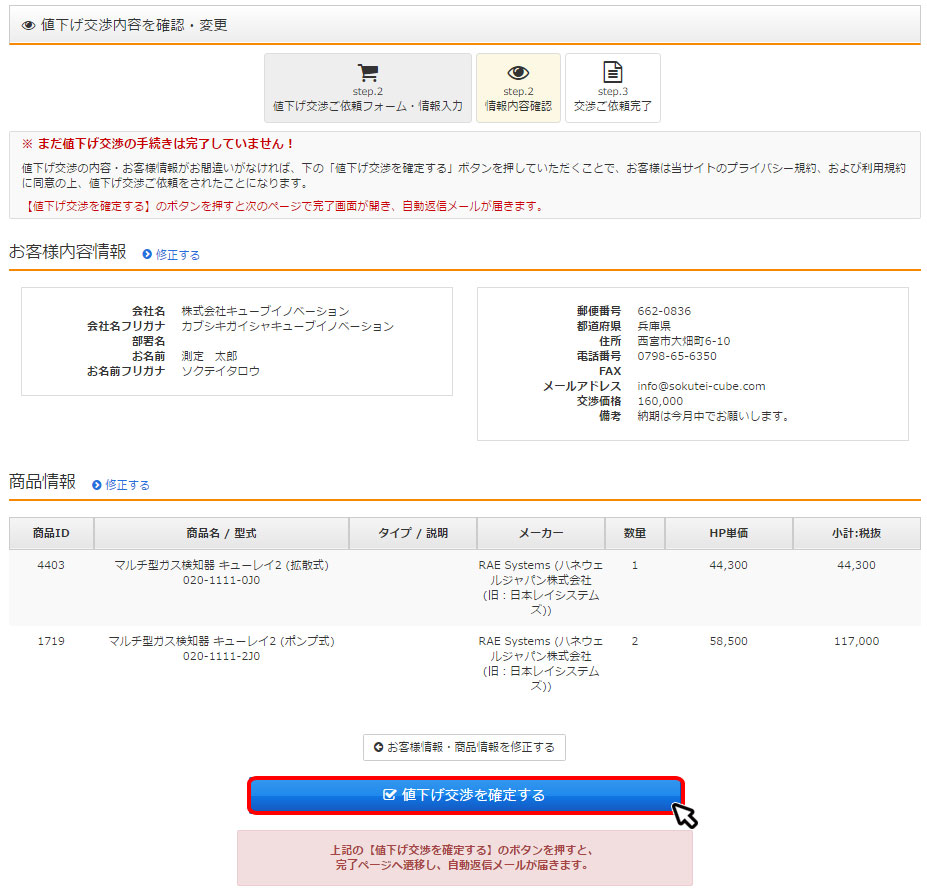Click the 020-1111-2J0 model number
Screen dimensions: 927x893
(221, 656)
